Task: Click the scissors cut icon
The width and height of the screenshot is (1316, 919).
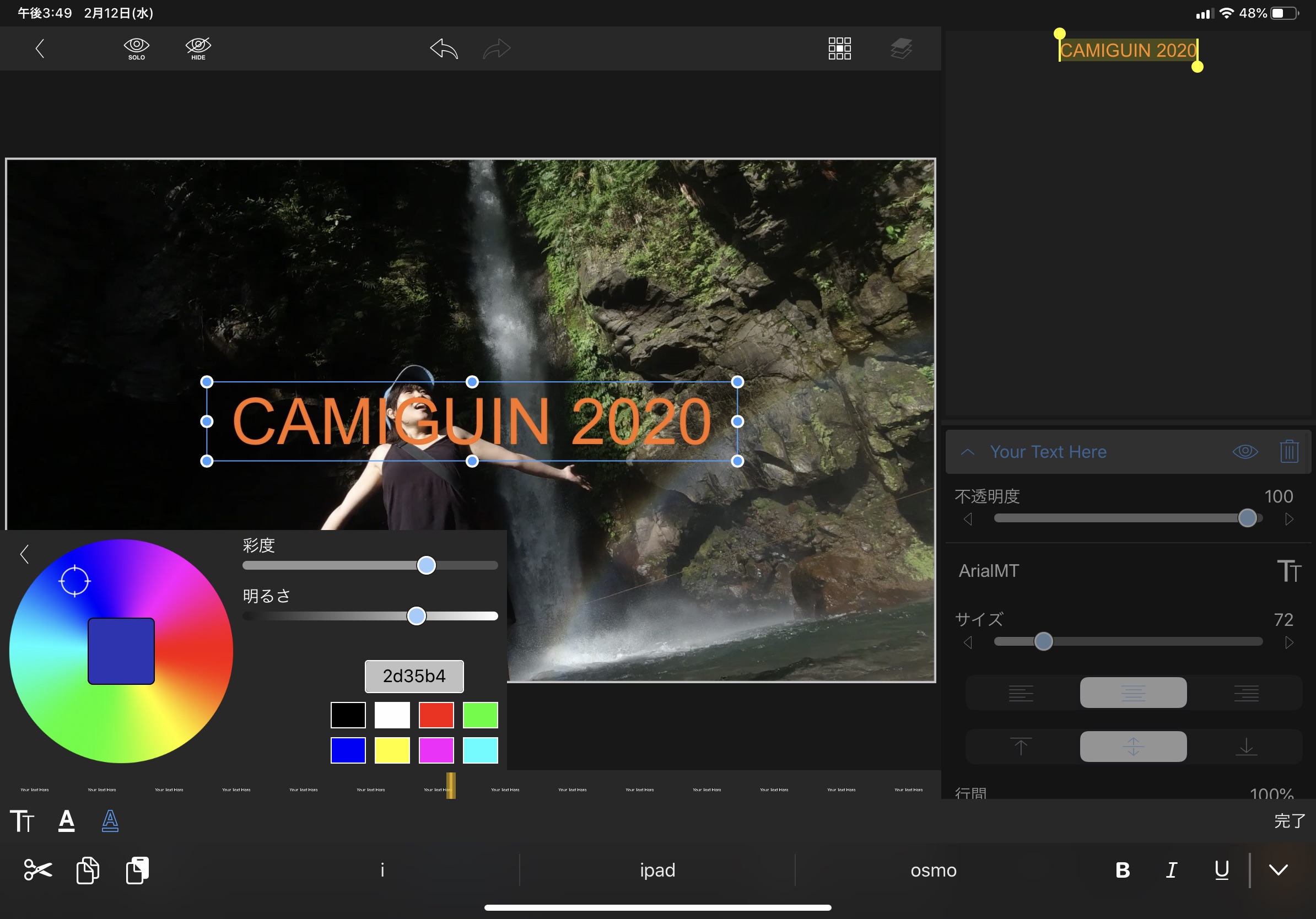Action: click(x=38, y=870)
